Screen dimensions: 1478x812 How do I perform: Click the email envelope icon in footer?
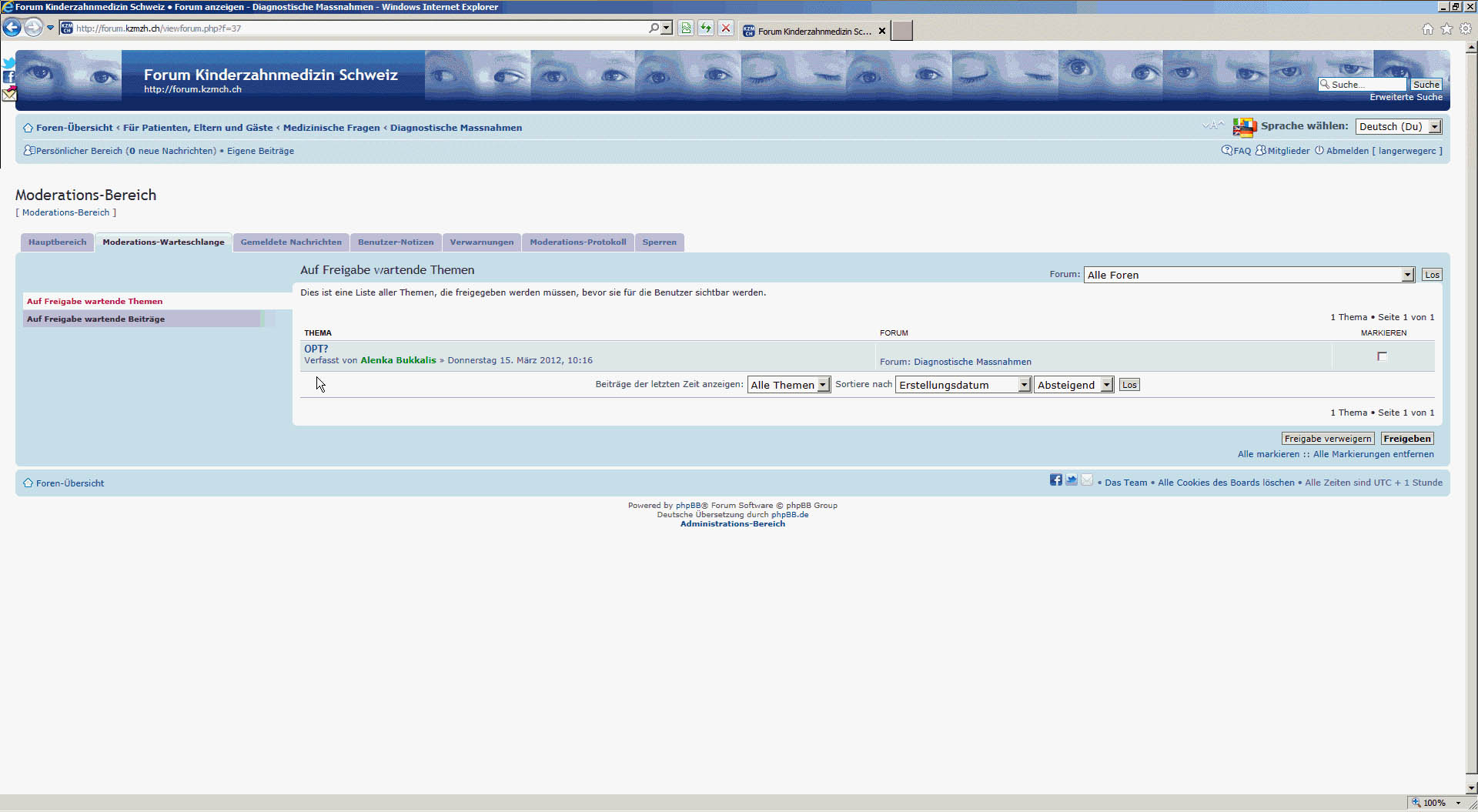tap(1087, 480)
